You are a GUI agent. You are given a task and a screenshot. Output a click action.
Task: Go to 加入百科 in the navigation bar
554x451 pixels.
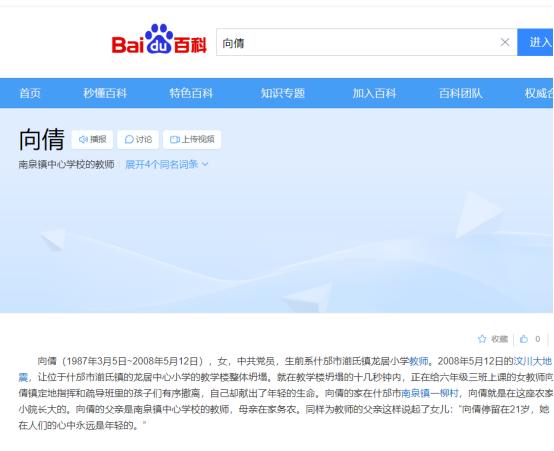pyautogui.click(x=375, y=93)
